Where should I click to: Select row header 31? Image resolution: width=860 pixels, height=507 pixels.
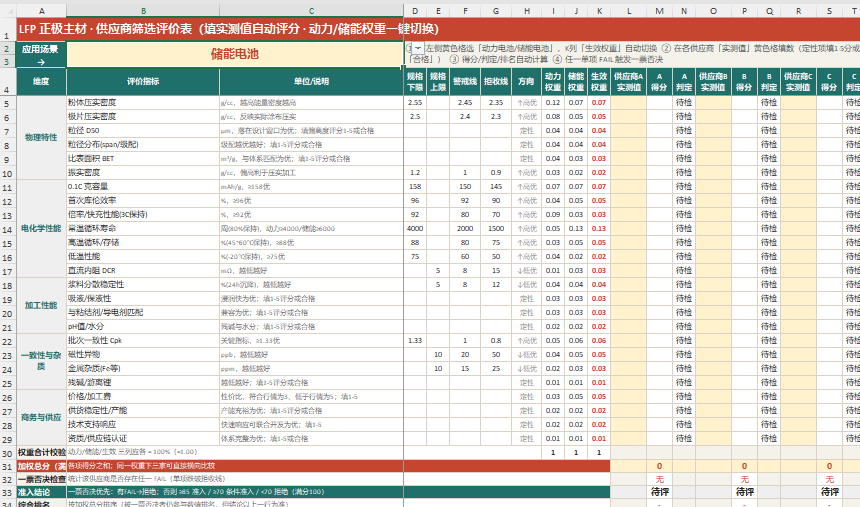click(x=8, y=466)
